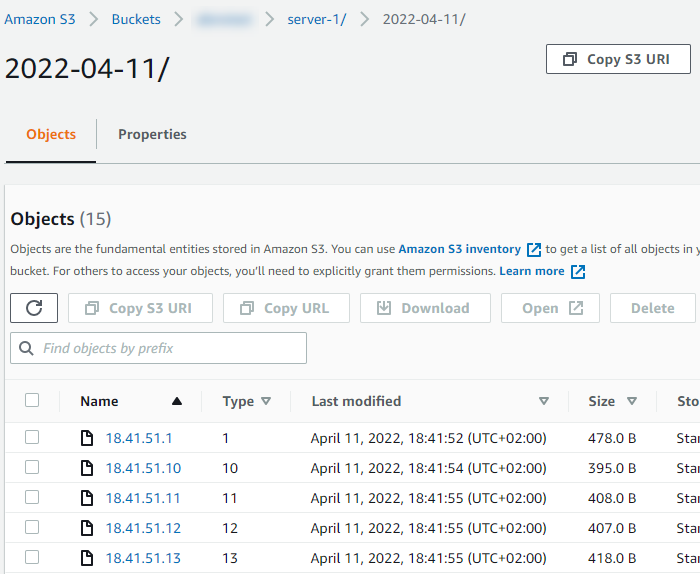Toggle the select-all checkbox in table header
This screenshot has width=700, height=574.
click(32, 400)
